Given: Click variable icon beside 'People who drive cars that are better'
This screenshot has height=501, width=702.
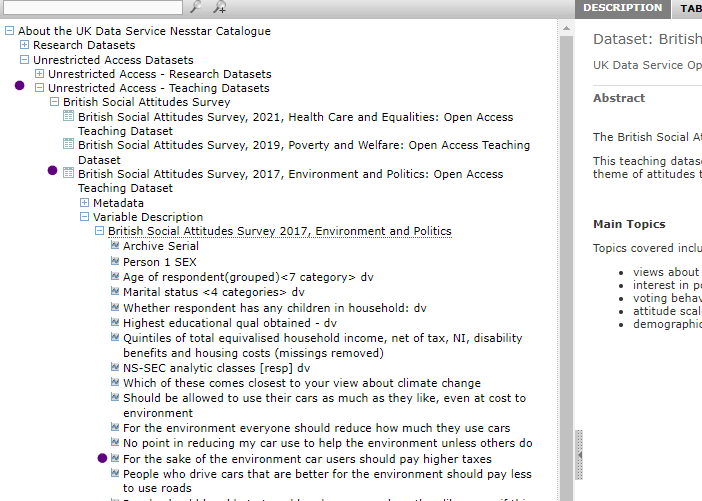Looking at the screenshot, I should (115, 473).
